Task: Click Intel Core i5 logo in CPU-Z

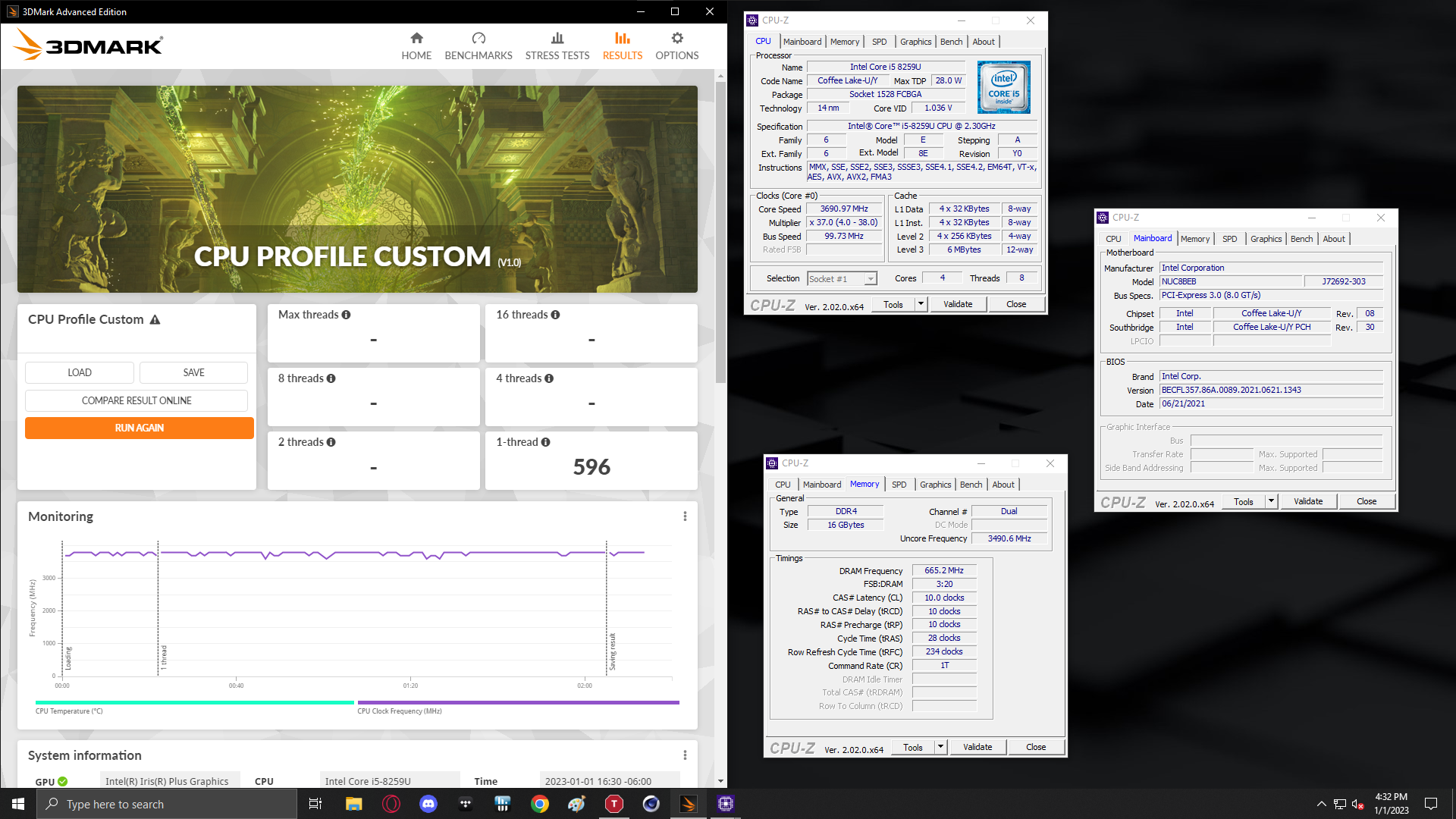Action: [x=1003, y=87]
